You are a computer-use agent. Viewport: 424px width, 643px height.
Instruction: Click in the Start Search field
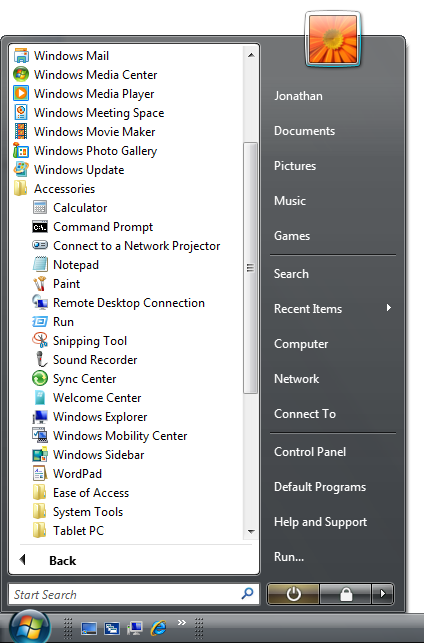click(134, 594)
